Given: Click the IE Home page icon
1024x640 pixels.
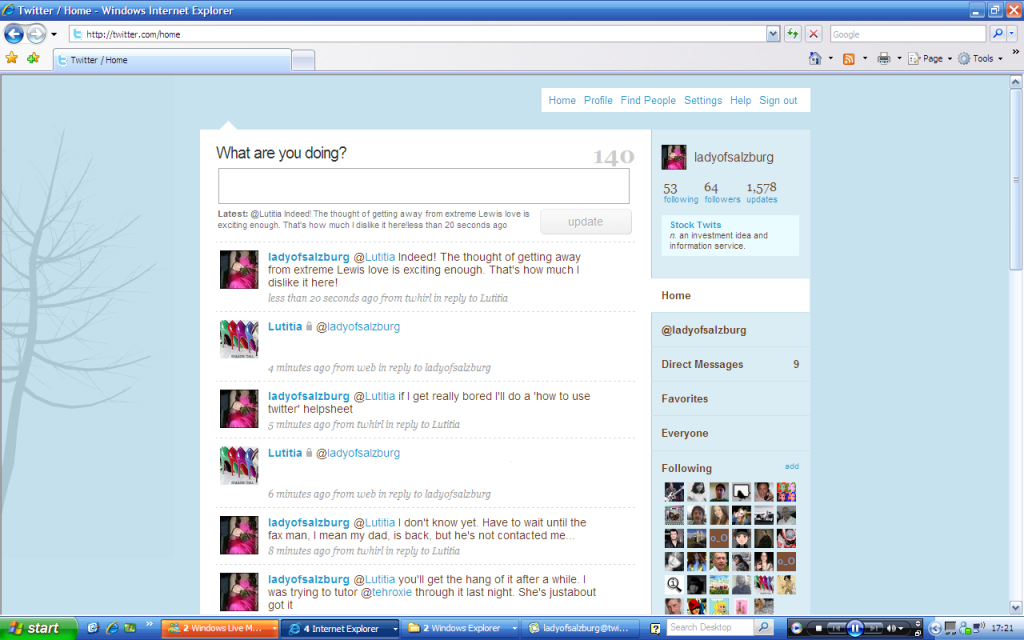Looking at the screenshot, I should tap(815, 58).
